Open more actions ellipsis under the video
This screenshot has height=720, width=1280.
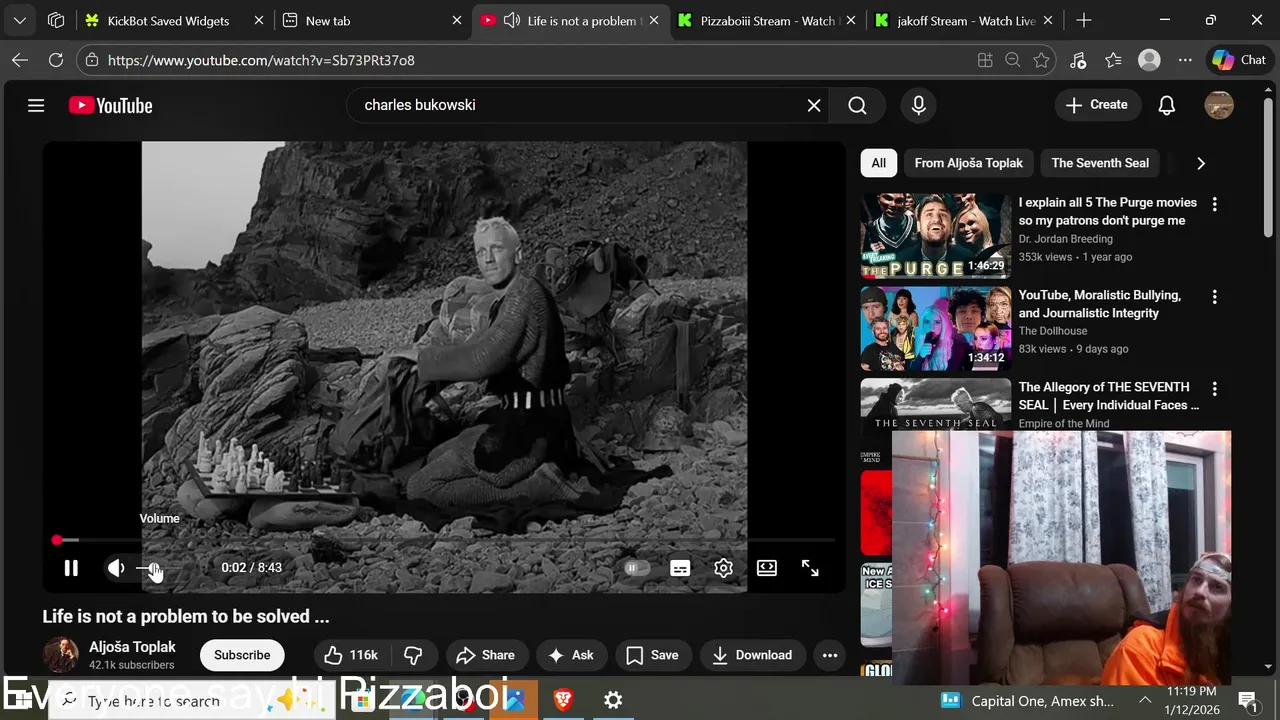[x=830, y=655]
